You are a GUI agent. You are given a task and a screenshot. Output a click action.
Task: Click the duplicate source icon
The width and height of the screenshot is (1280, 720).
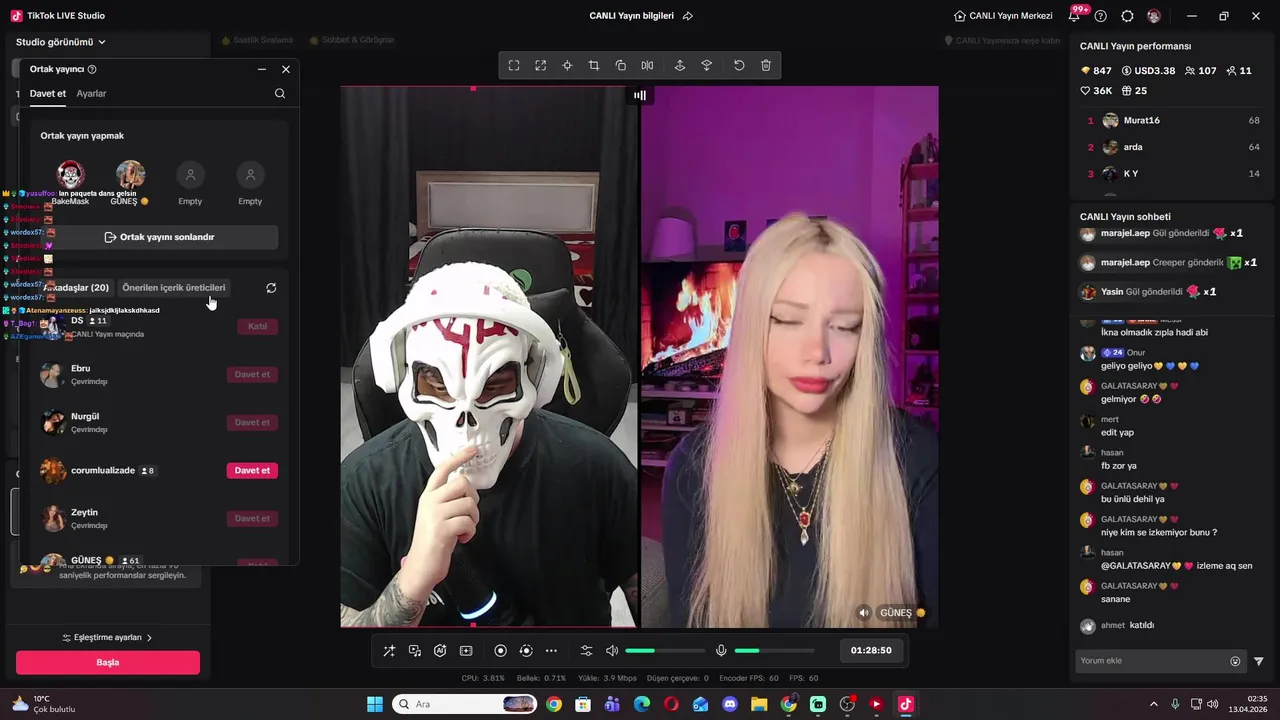pyautogui.click(x=621, y=65)
